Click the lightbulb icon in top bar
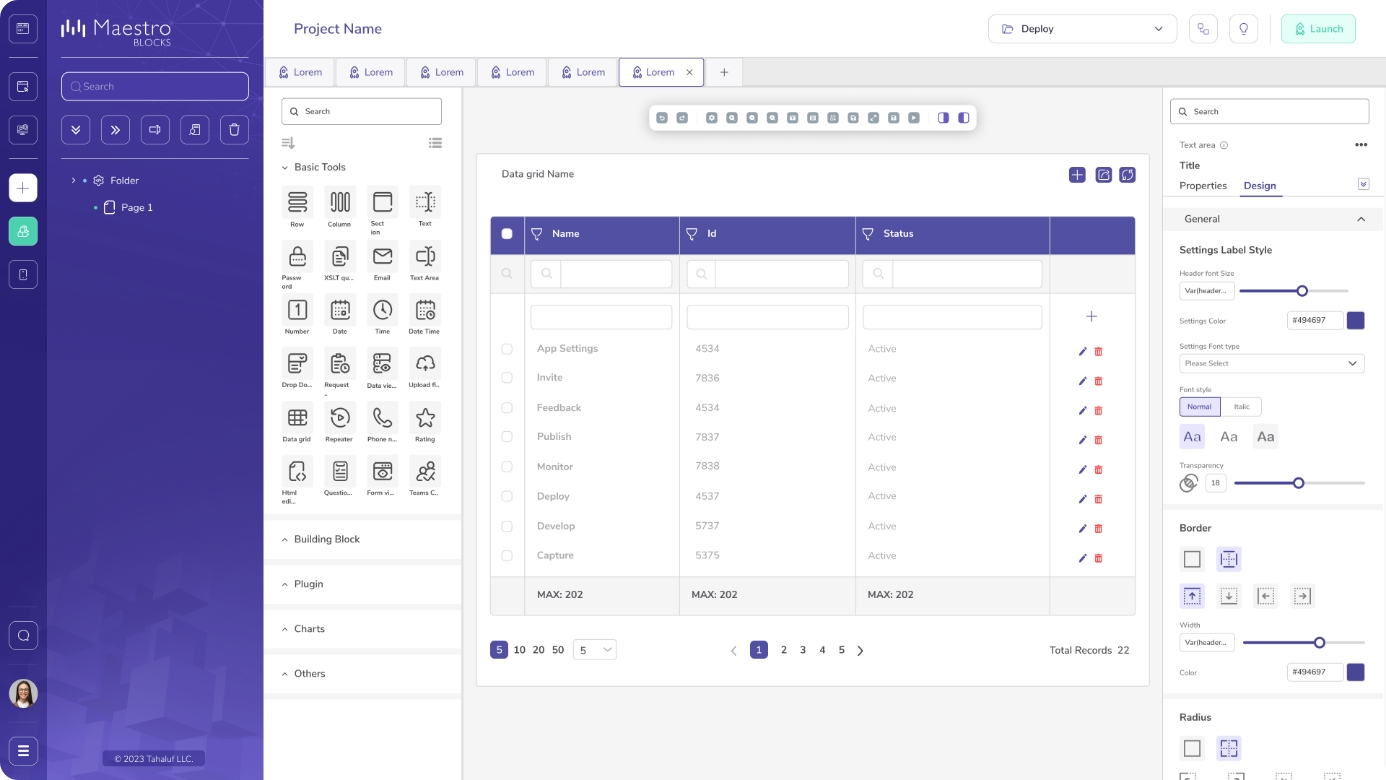Screen dimensions: 1386x780 [x=1244, y=29]
